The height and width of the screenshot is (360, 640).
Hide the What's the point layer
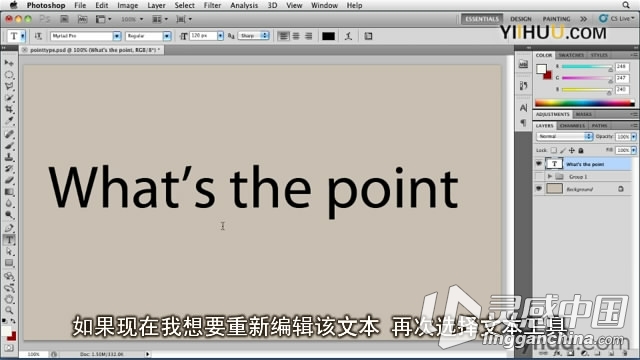(x=539, y=164)
